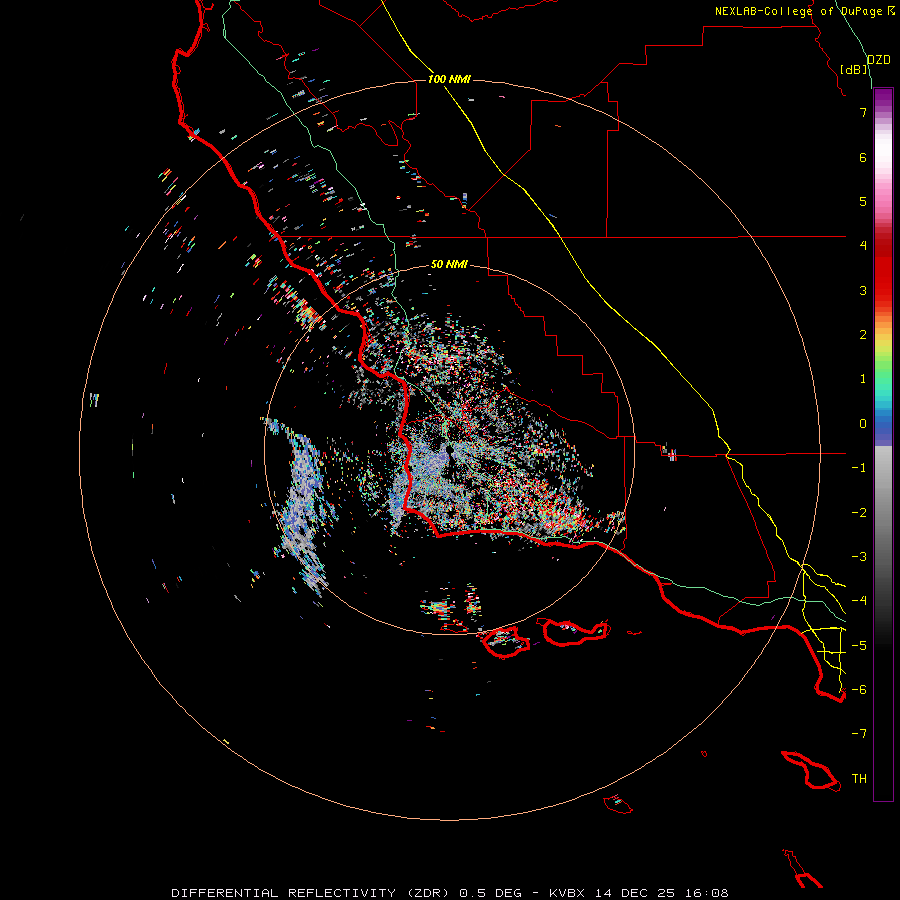The width and height of the screenshot is (900, 900).
Task: Click legend value 1 on color scale
Action: coord(863,379)
